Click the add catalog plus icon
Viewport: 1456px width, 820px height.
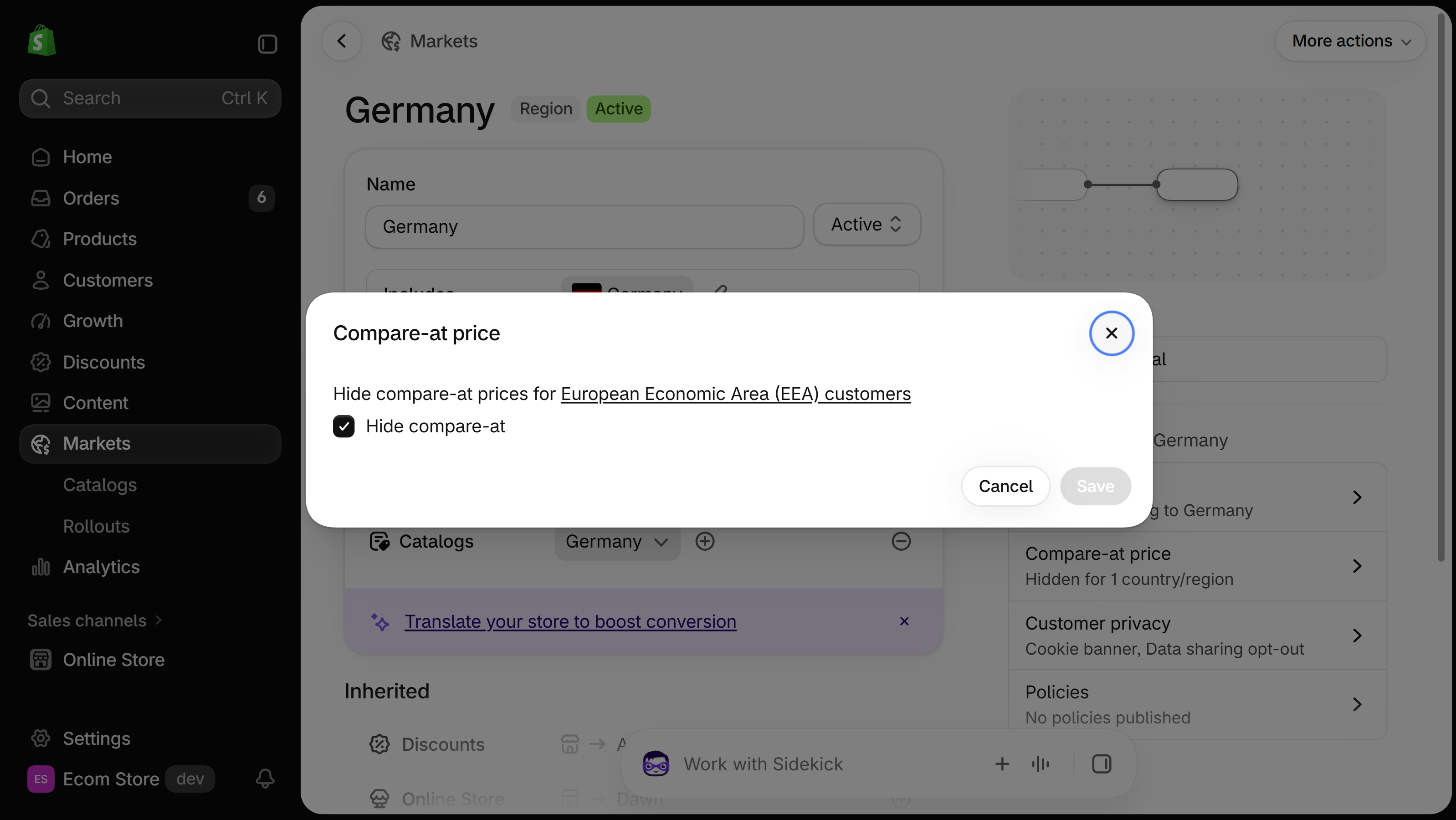[705, 541]
